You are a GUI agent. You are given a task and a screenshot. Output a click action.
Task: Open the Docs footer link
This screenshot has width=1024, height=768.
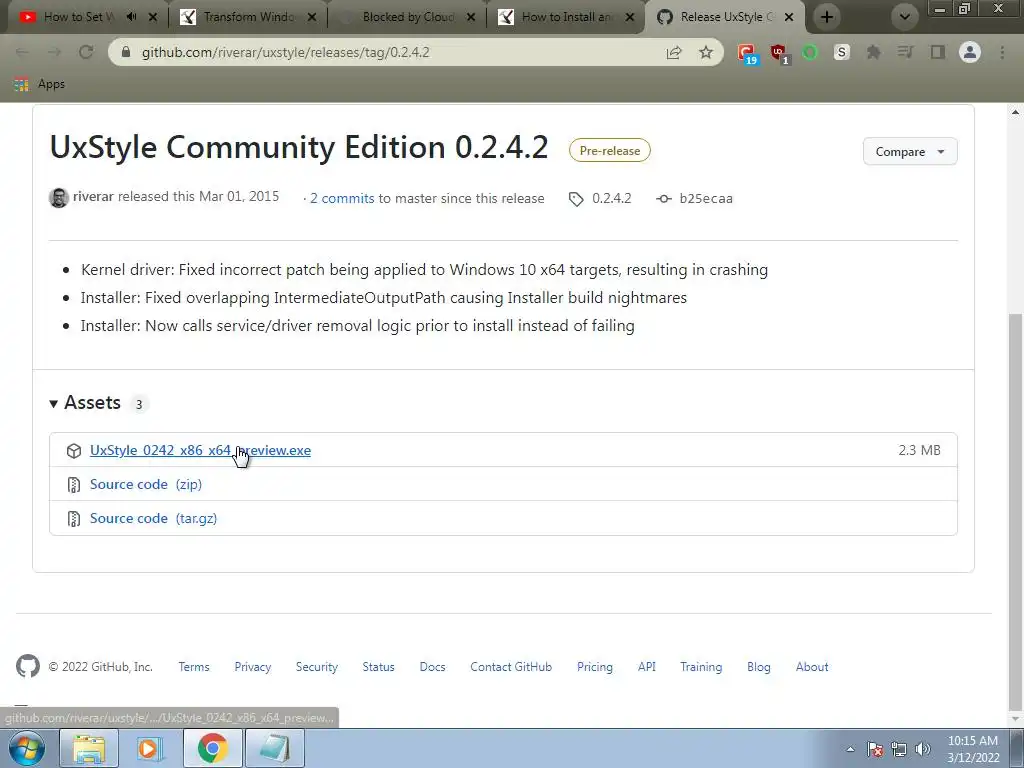click(432, 667)
